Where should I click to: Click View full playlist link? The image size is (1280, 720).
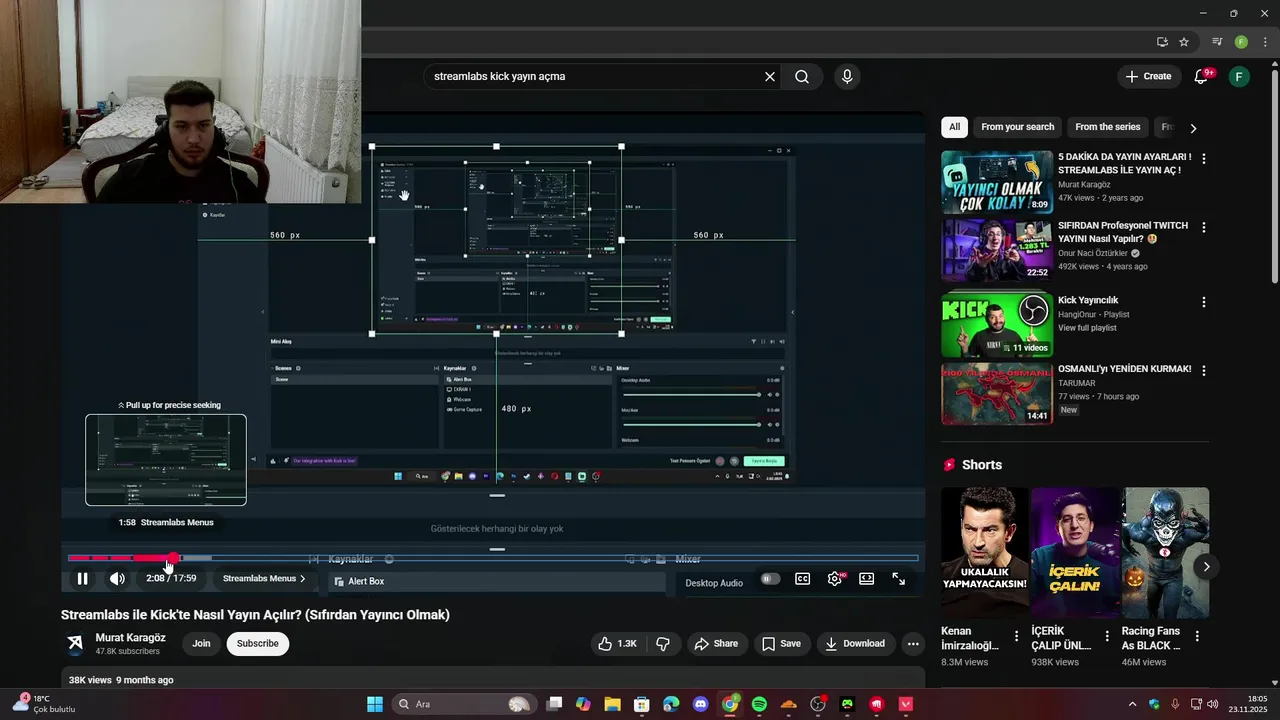[x=1087, y=328]
